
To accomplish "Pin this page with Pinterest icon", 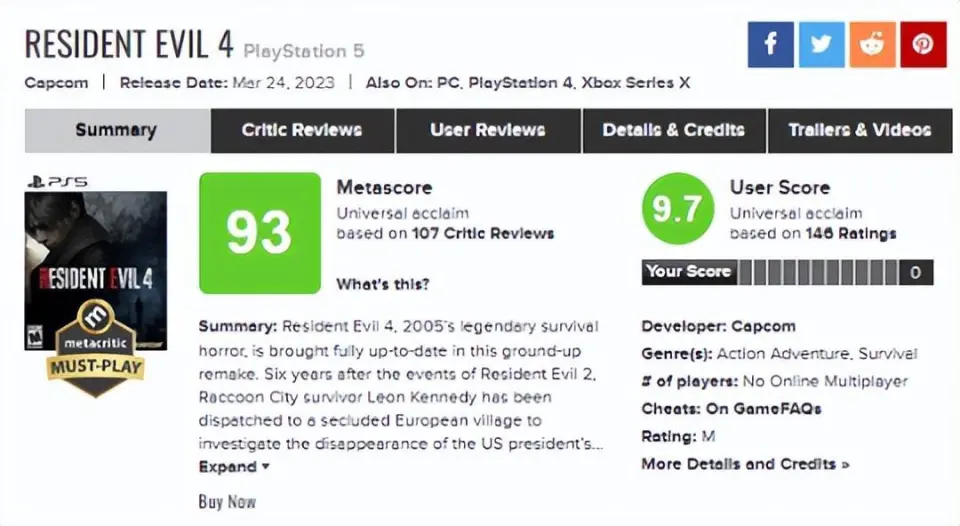I will 923,45.
